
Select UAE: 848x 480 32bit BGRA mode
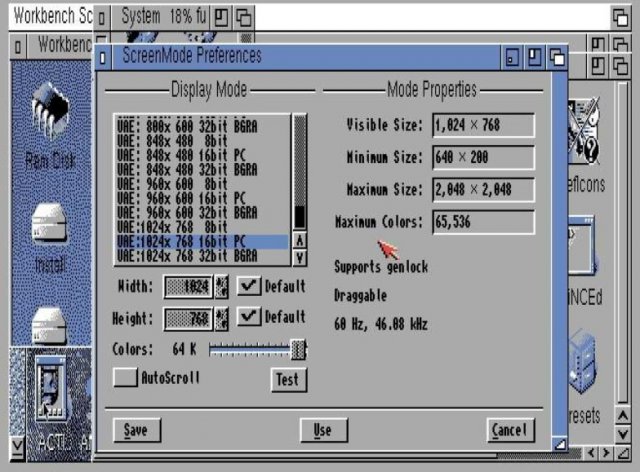[202, 169]
